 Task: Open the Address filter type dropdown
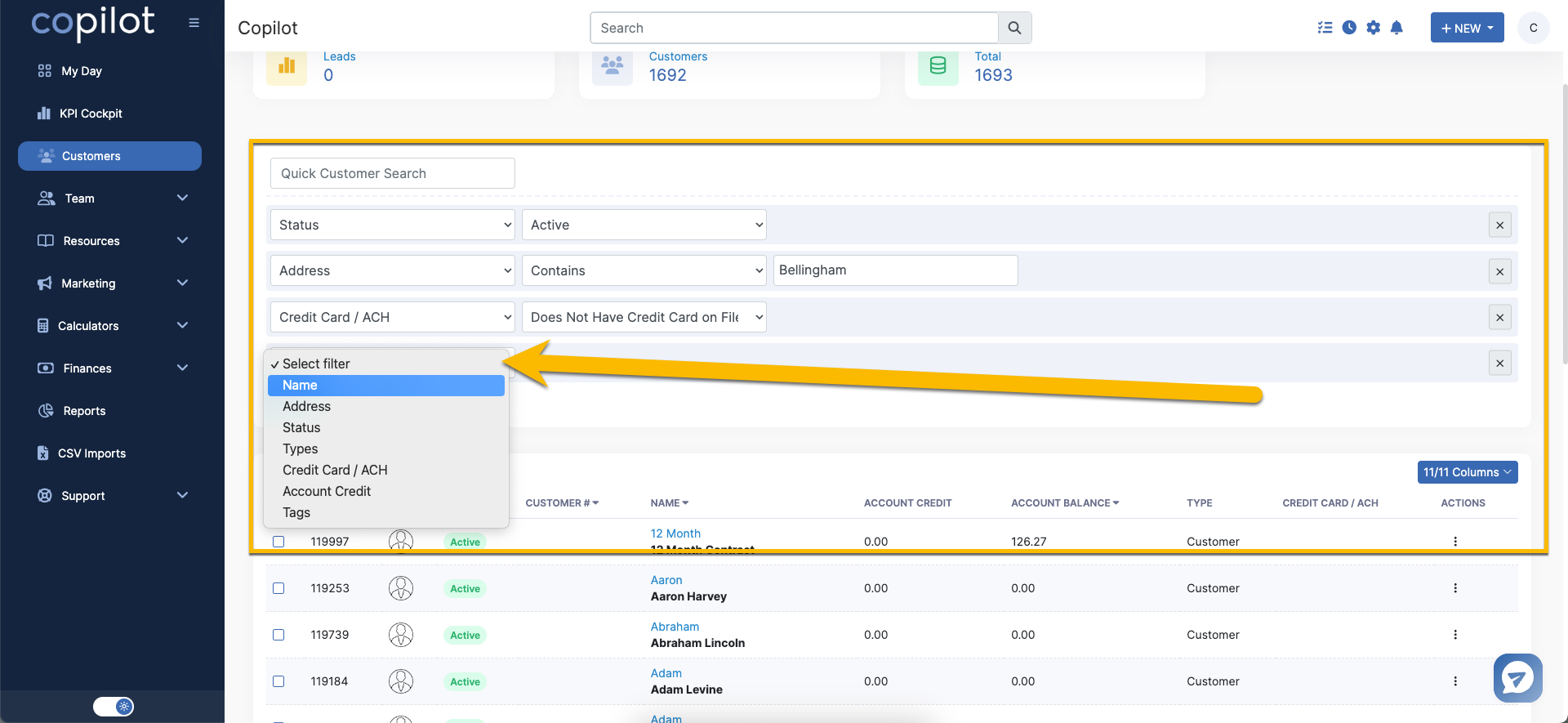tap(393, 270)
